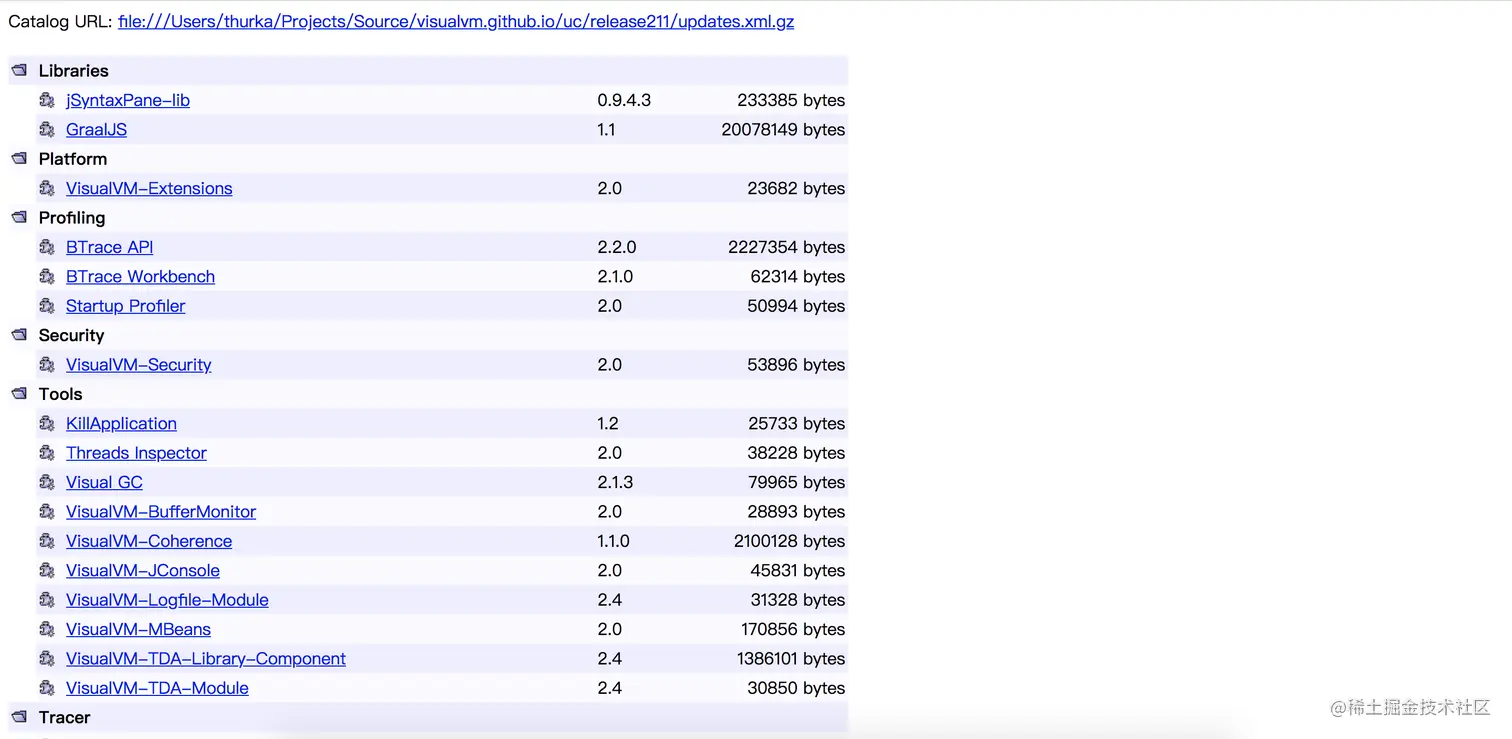
Task: Click the 23682 bytes size value
Action: [796, 188]
